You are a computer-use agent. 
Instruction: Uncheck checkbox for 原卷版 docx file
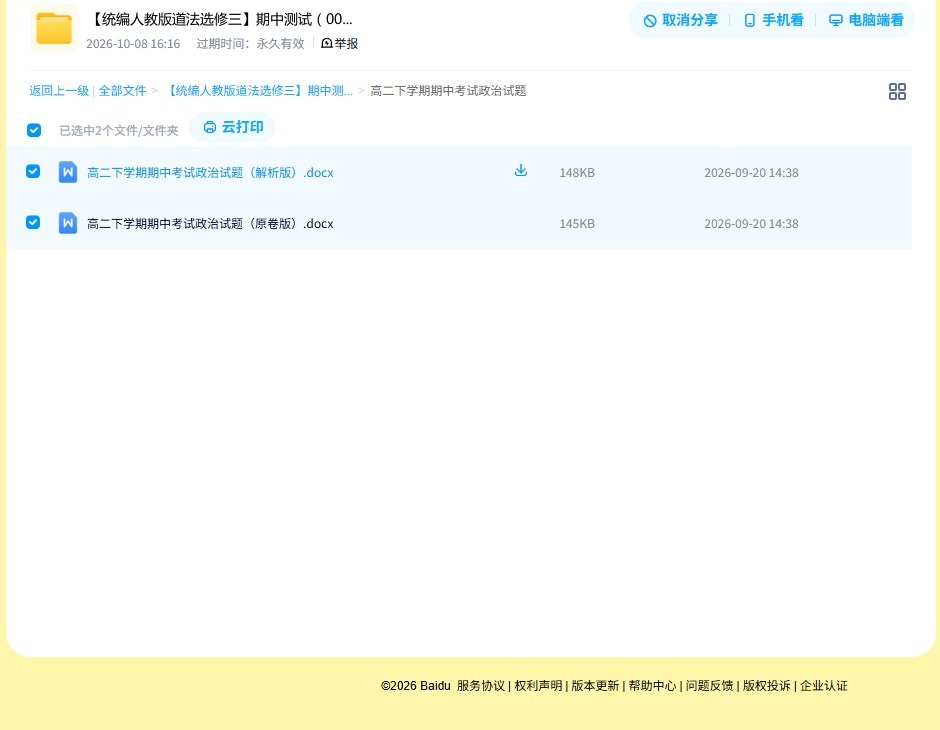coord(33,222)
